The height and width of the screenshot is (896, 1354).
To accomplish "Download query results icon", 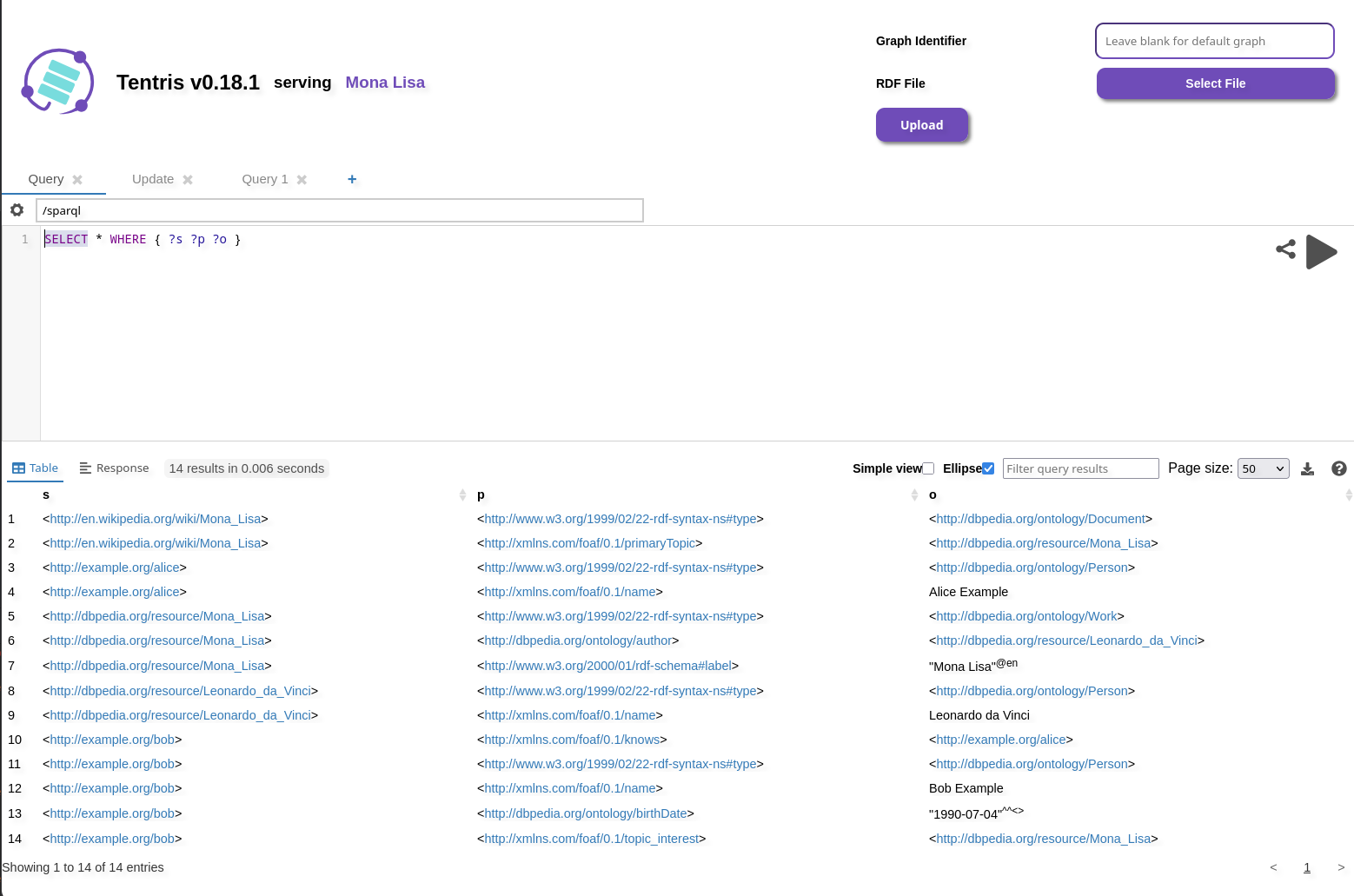I will point(1307,468).
